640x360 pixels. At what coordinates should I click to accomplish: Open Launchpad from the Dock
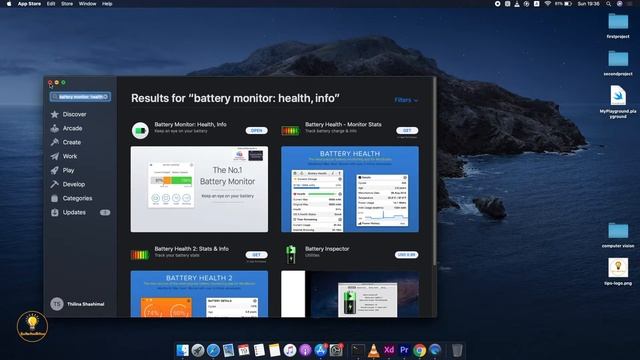pyautogui.click(x=198, y=350)
